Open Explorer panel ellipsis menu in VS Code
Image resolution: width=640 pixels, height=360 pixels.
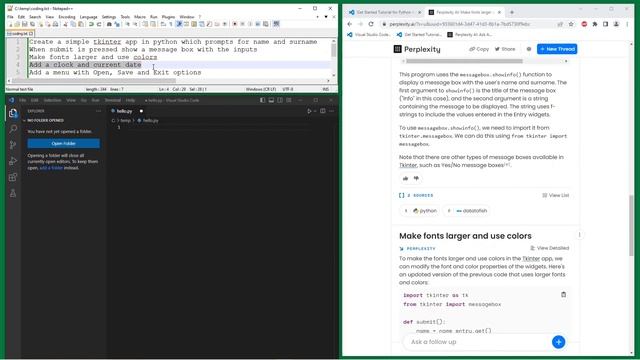(98, 111)
